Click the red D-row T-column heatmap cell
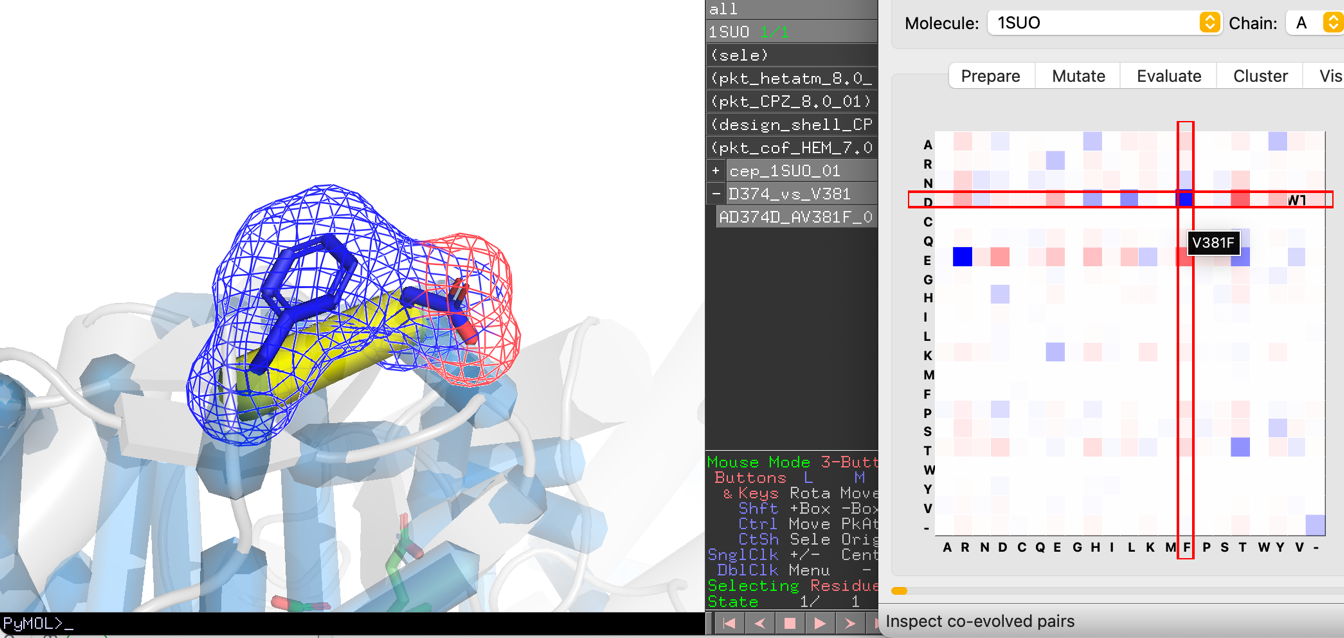Image resolution: width=1344 pixels, height=638 pixels. [x=1240, y=199]
